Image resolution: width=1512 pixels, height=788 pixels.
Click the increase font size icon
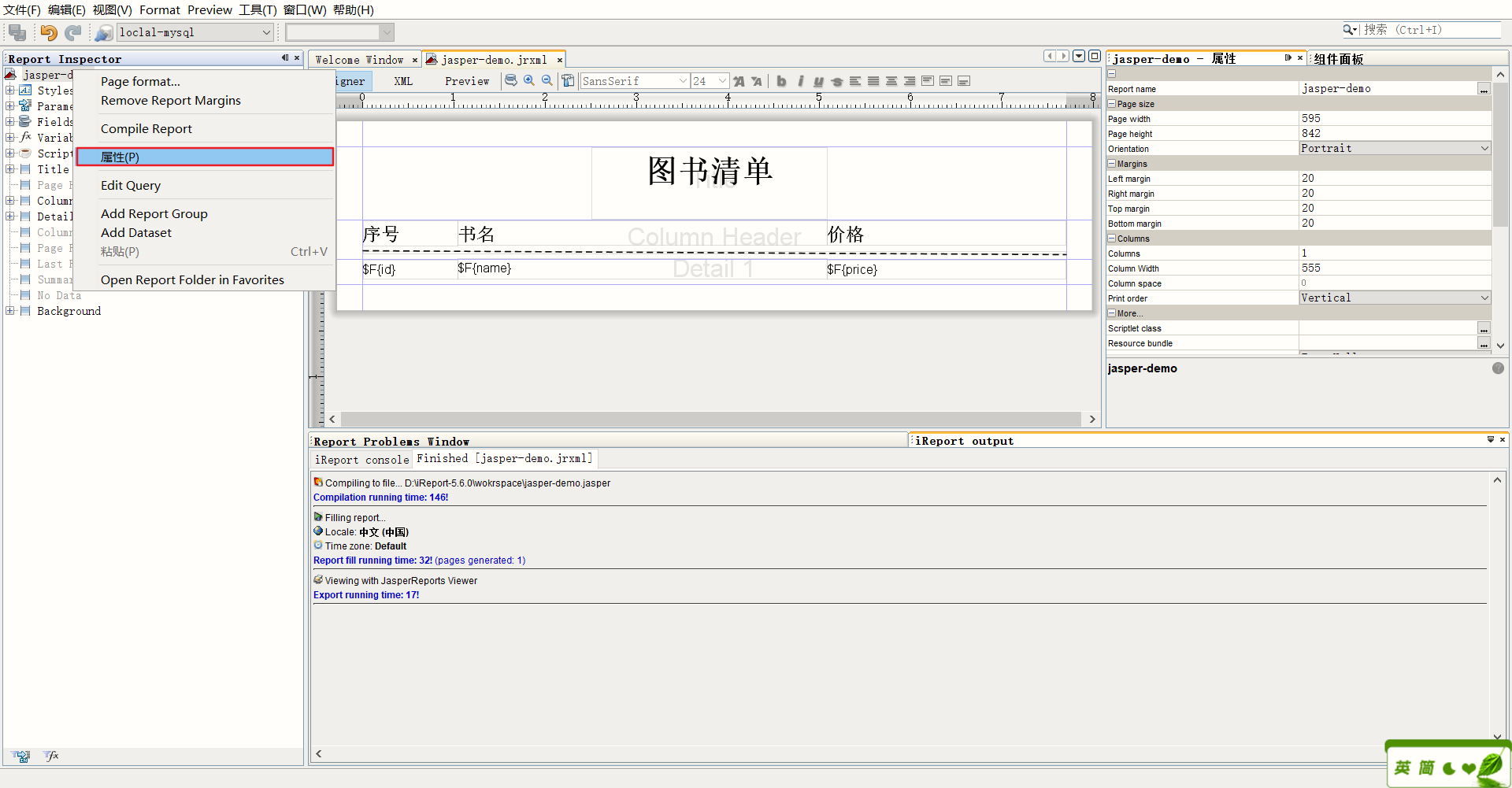[739, 80]
